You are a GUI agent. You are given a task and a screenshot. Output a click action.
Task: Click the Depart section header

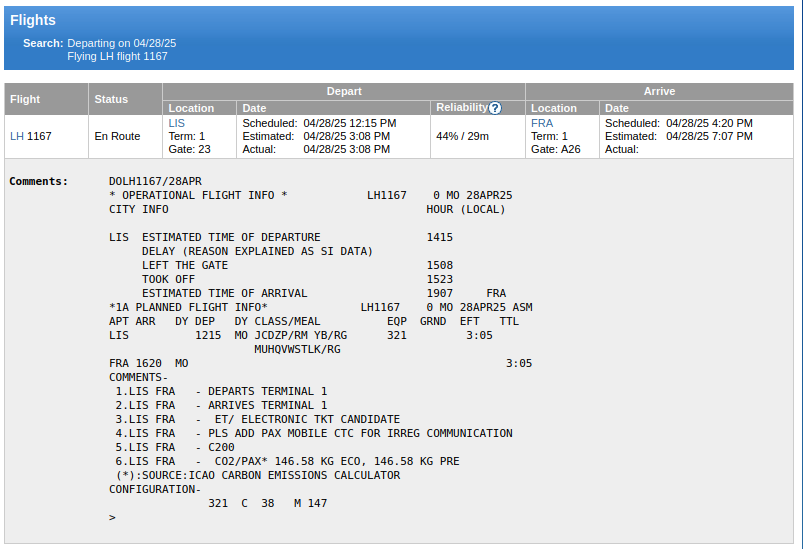click(344, 91)
